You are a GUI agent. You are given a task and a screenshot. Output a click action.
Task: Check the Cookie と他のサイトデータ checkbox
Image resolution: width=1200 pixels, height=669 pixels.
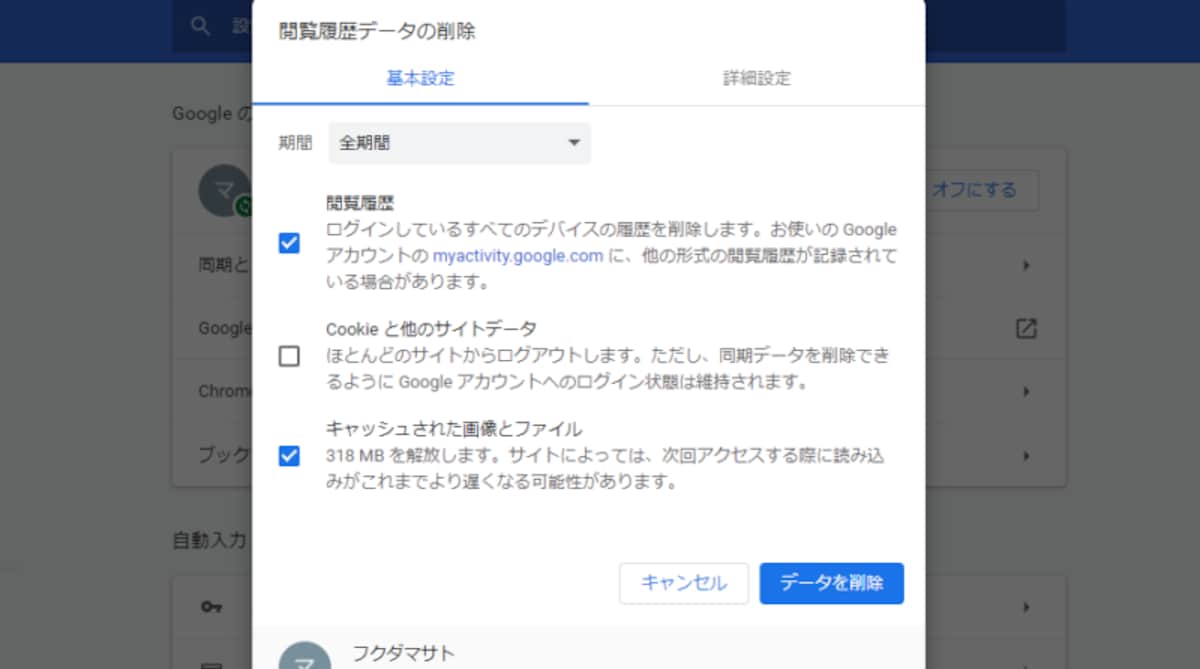(289, 356)
